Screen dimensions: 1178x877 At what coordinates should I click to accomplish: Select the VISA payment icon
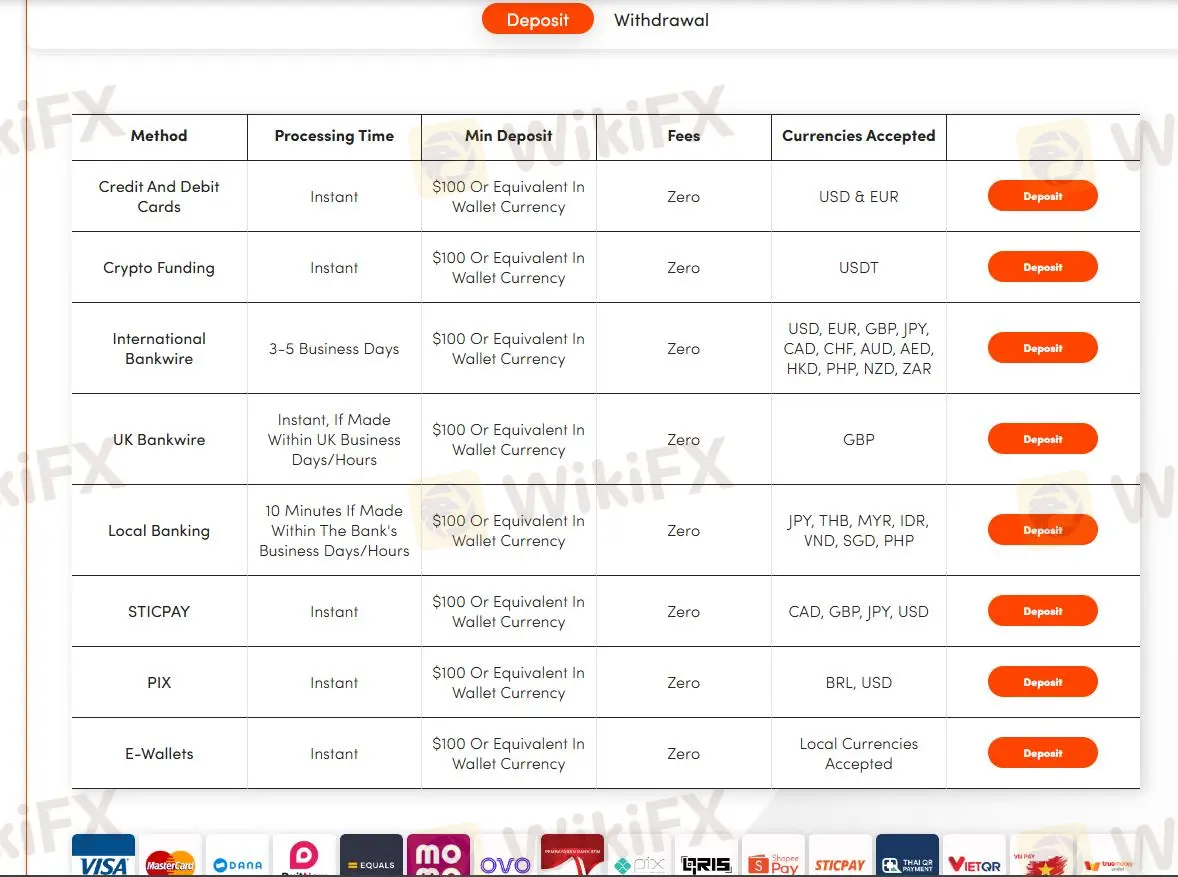point(103,857)
